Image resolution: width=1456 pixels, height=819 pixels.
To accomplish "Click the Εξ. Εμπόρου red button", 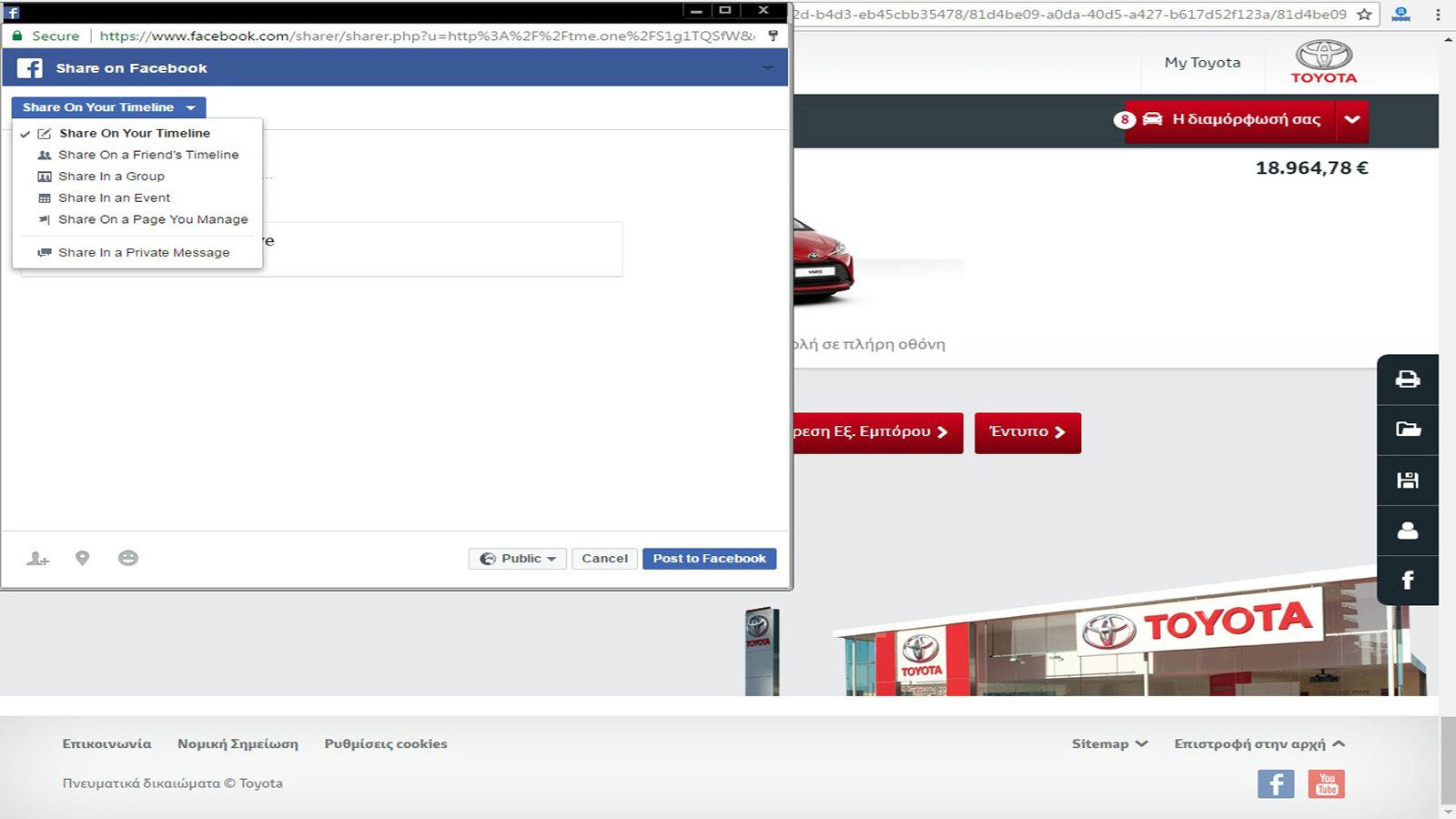I will point(877,431).
